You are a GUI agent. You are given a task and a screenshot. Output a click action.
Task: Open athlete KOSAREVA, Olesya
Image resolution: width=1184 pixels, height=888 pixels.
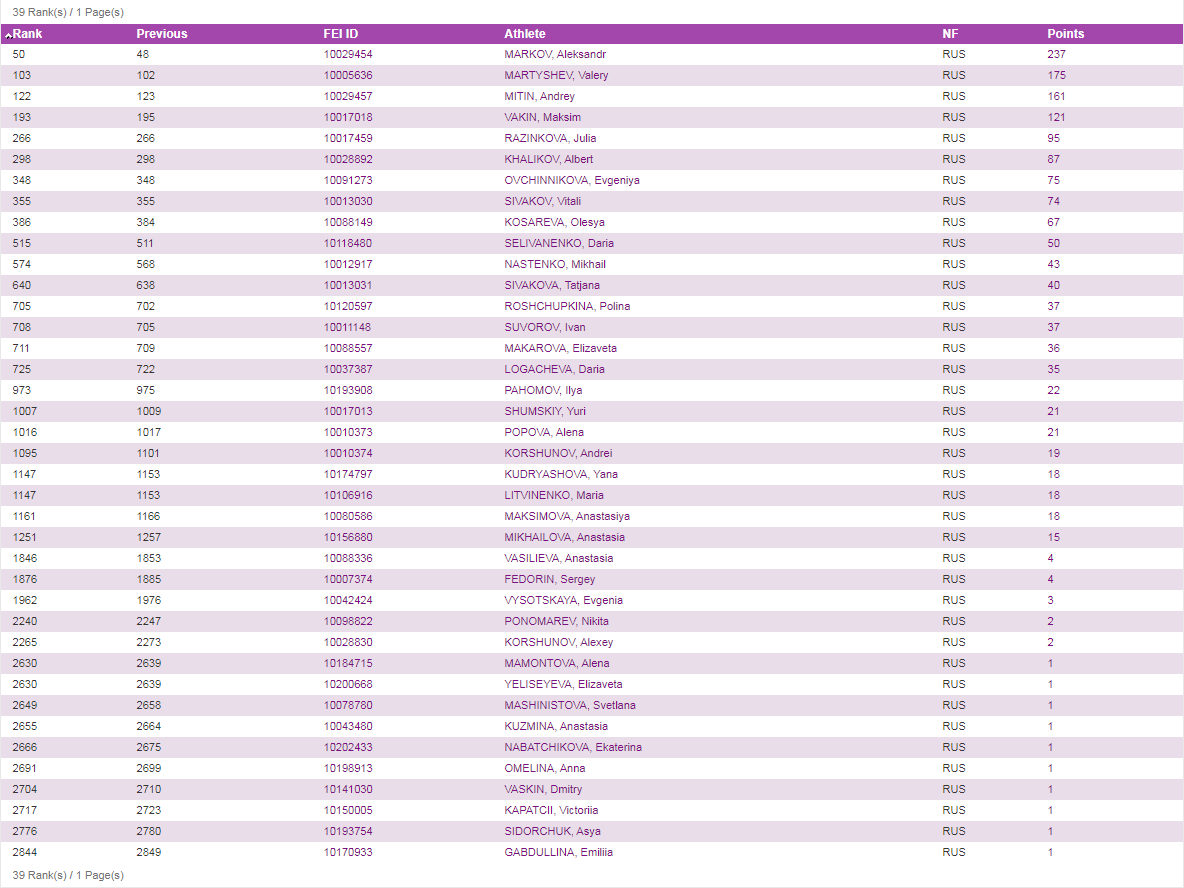coord(554,223)
